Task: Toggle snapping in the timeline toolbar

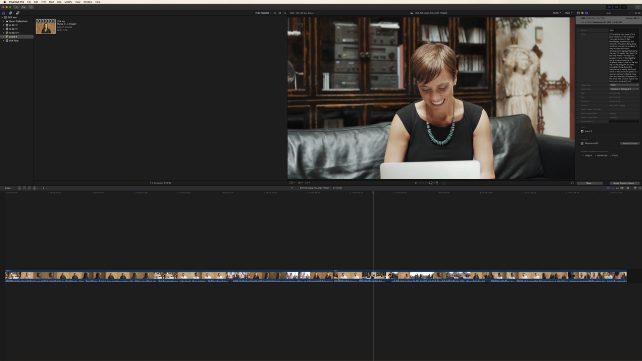Action: tap(622, 188)
